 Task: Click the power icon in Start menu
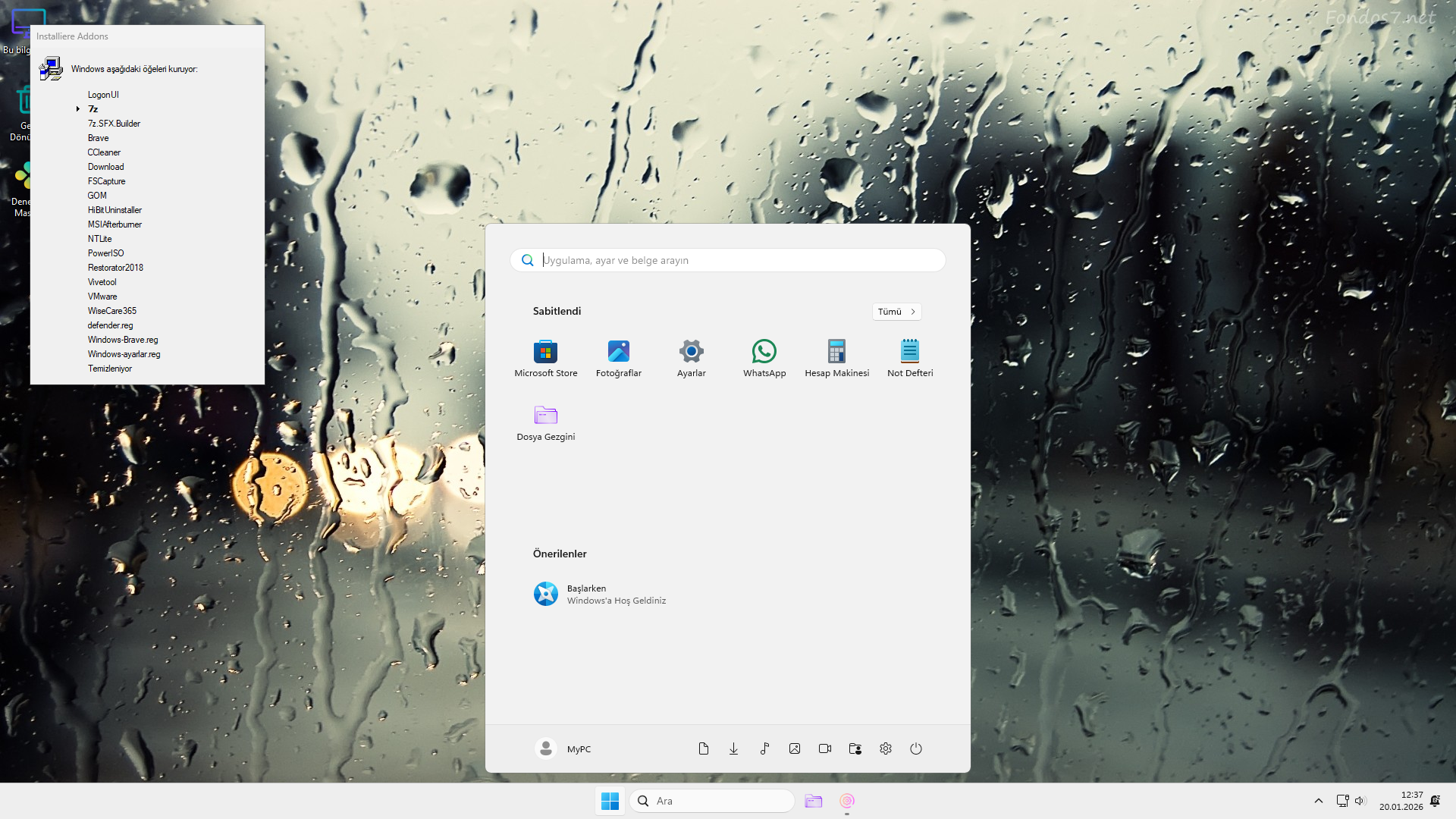(x=916, y=748)
